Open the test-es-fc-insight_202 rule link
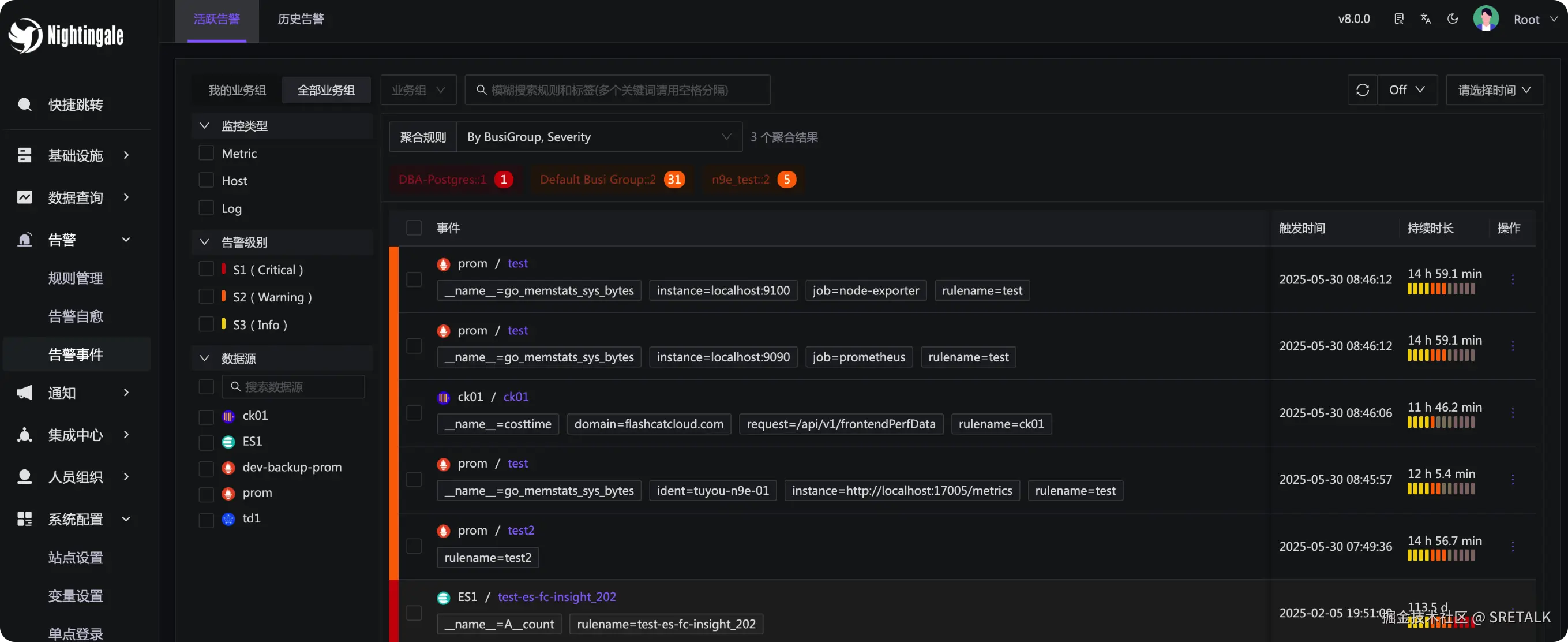The height and width of the screenshot is (642, 1568). pyautogui.click(x=556, y=597)
